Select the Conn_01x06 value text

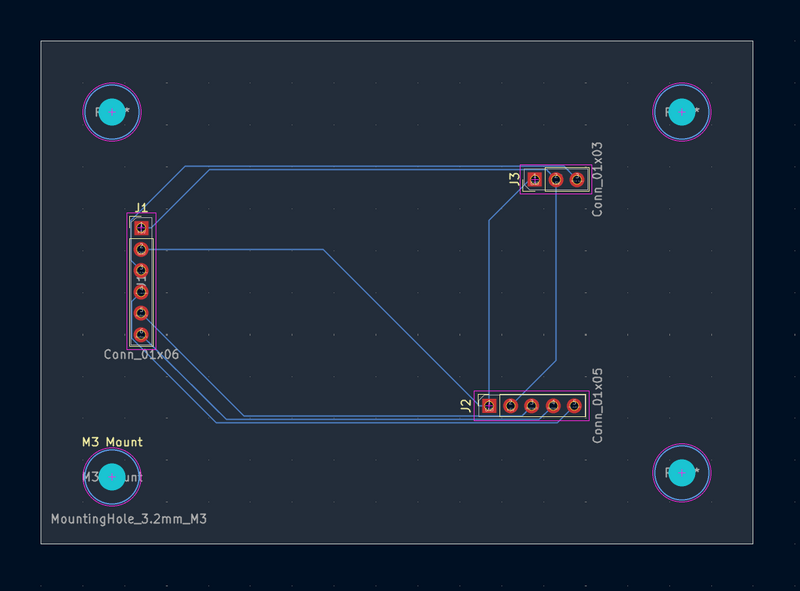(x=141, y=354)
